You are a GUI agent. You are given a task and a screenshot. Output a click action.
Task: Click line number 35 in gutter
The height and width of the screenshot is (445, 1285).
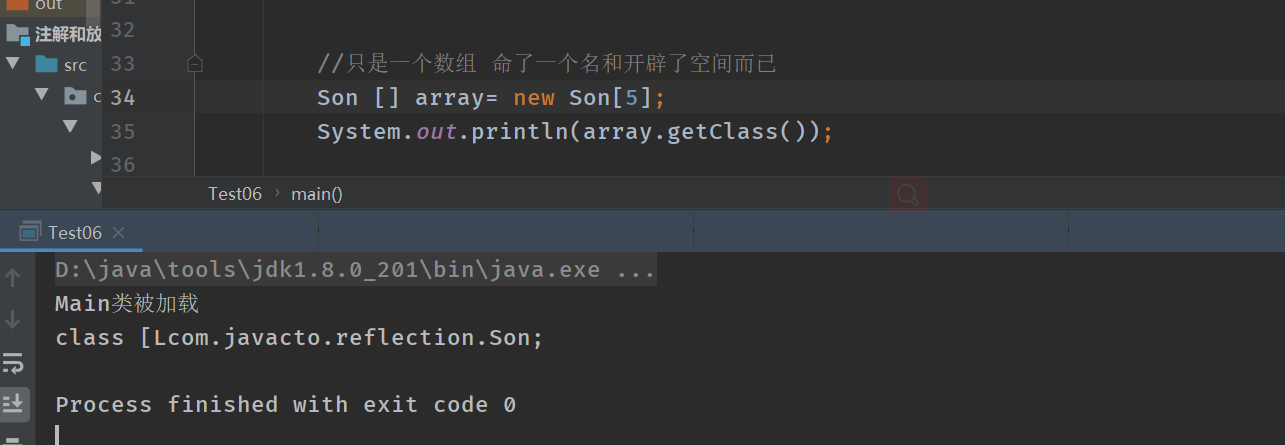pyautogui.click(x=123, y=131)
